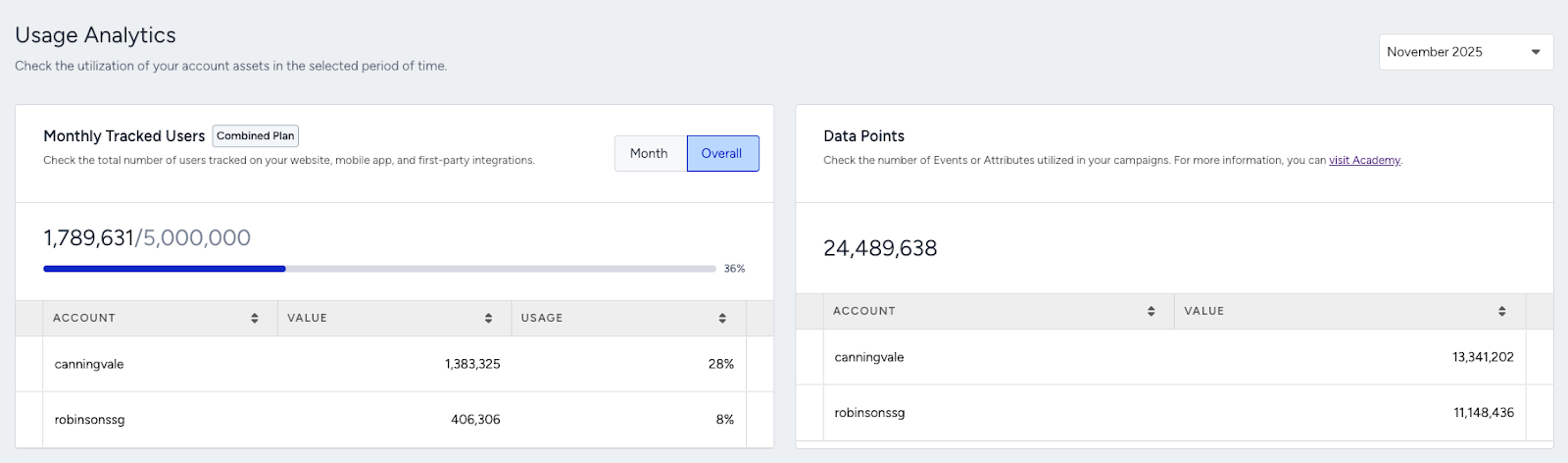Open the visit Academy link
The height and width of the screenshot is (463, 1568).
click(1364, 160)
